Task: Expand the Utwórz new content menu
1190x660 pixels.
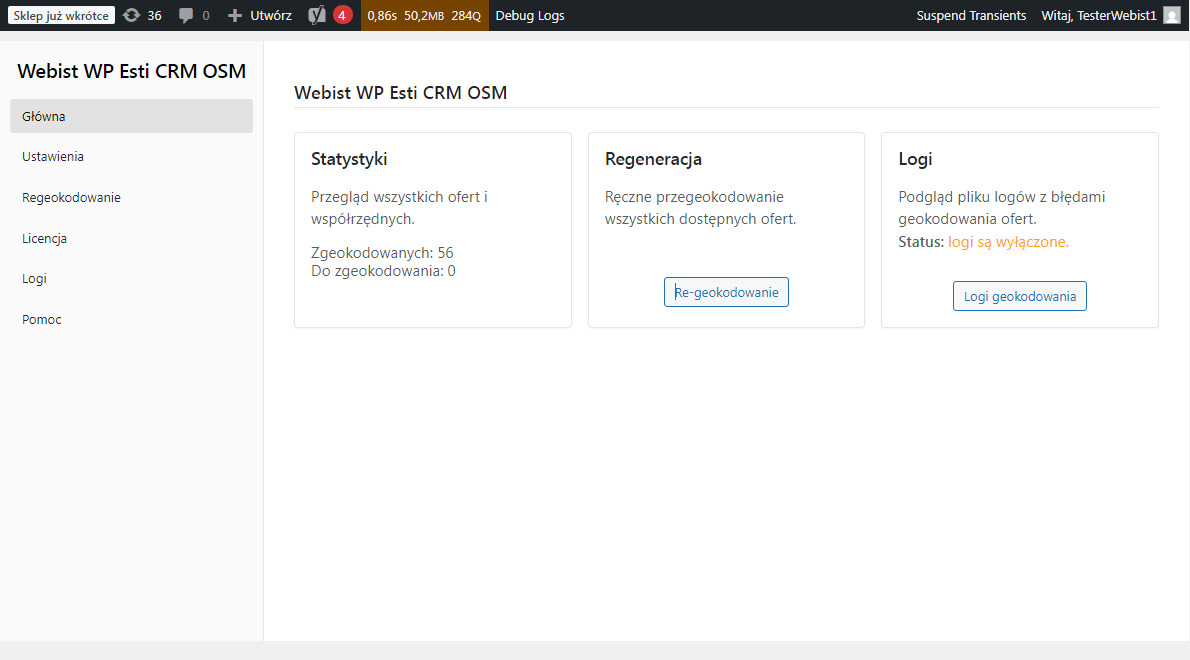Action: (270, 16)
